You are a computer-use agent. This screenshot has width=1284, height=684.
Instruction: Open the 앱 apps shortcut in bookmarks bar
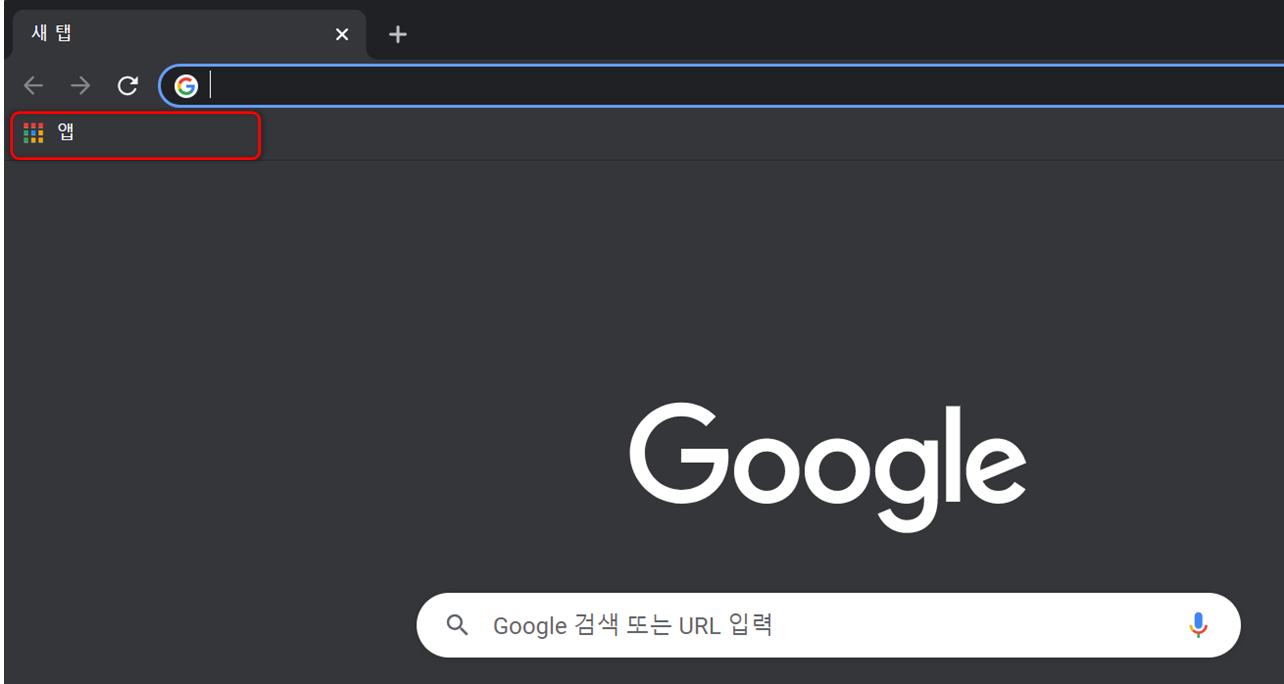point(49,133)
